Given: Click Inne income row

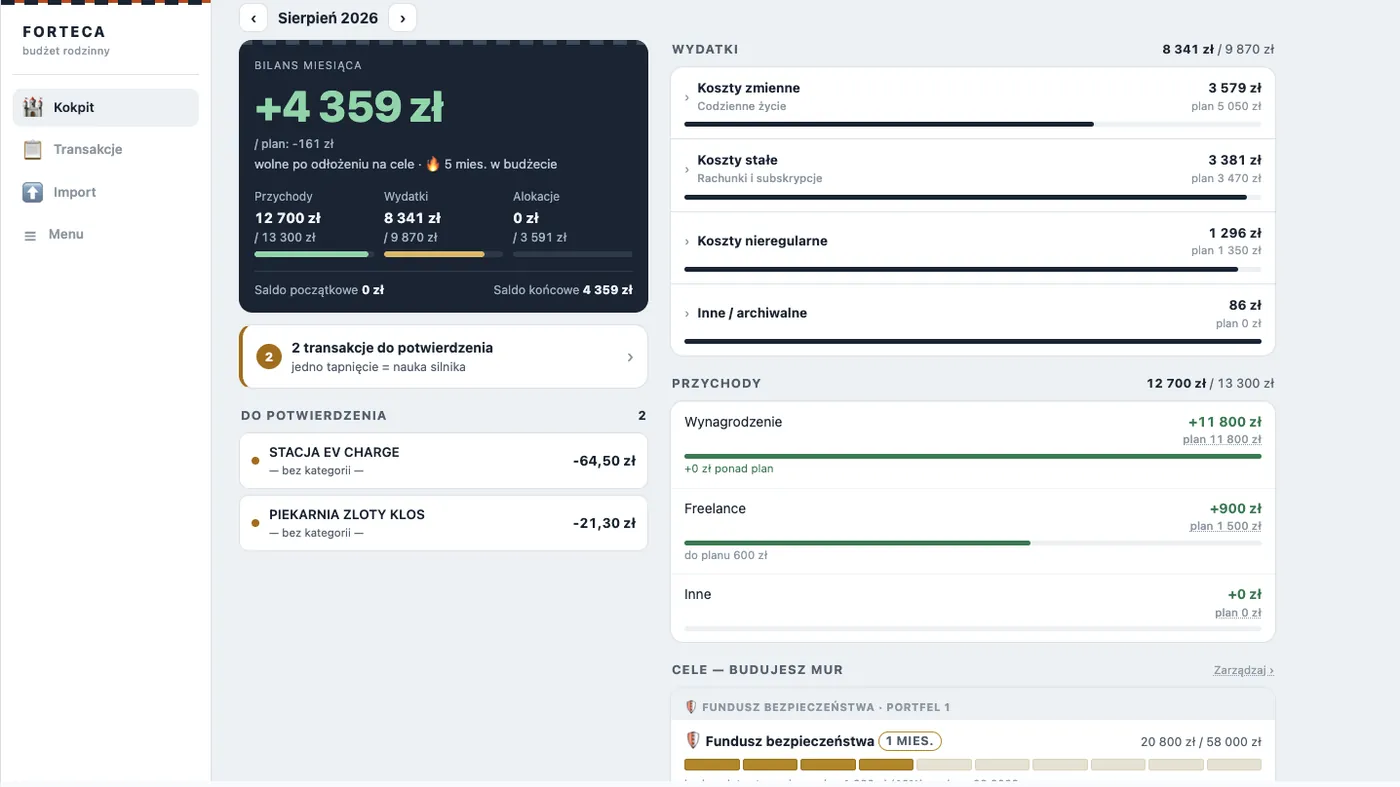Looking at the screenshot, I should (973, 608).
